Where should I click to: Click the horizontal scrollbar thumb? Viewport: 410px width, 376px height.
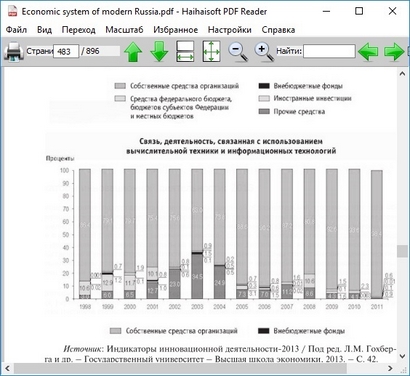click(180, 368)
